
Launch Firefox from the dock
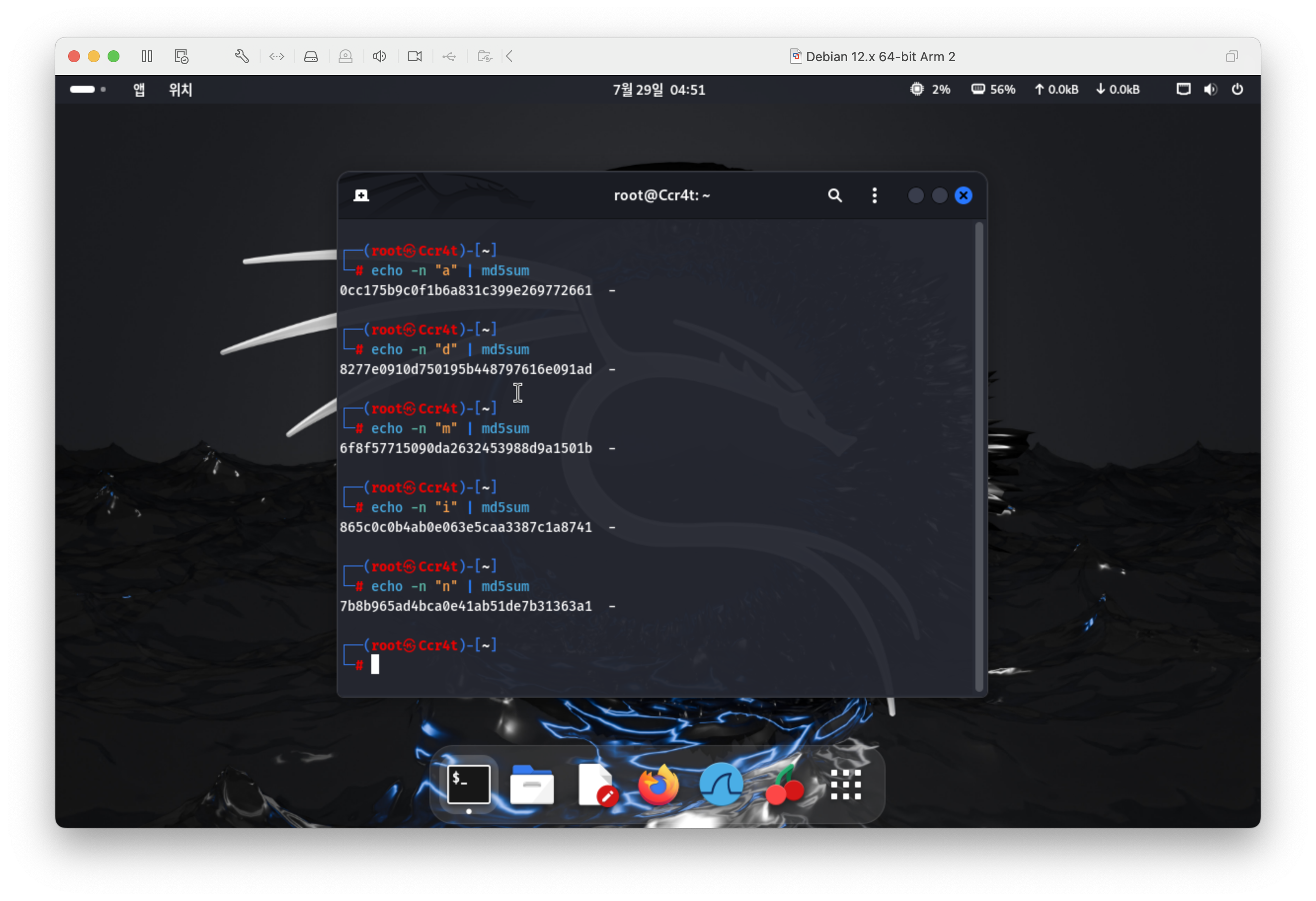pos(658,785)
